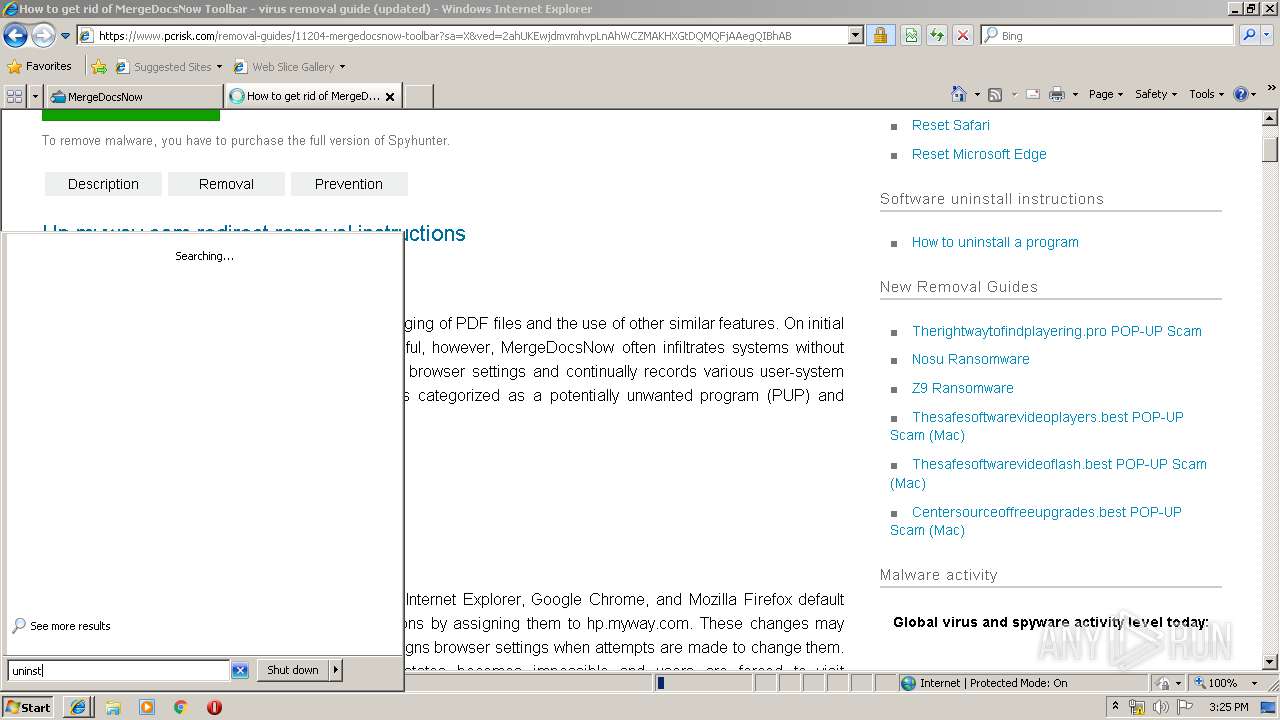The height and width of the screenshot is (720, 1280).
Task: Open the Thesafesoftwarevideoplayers.best POP-UP Scam link
Action: coord(1037,426)
